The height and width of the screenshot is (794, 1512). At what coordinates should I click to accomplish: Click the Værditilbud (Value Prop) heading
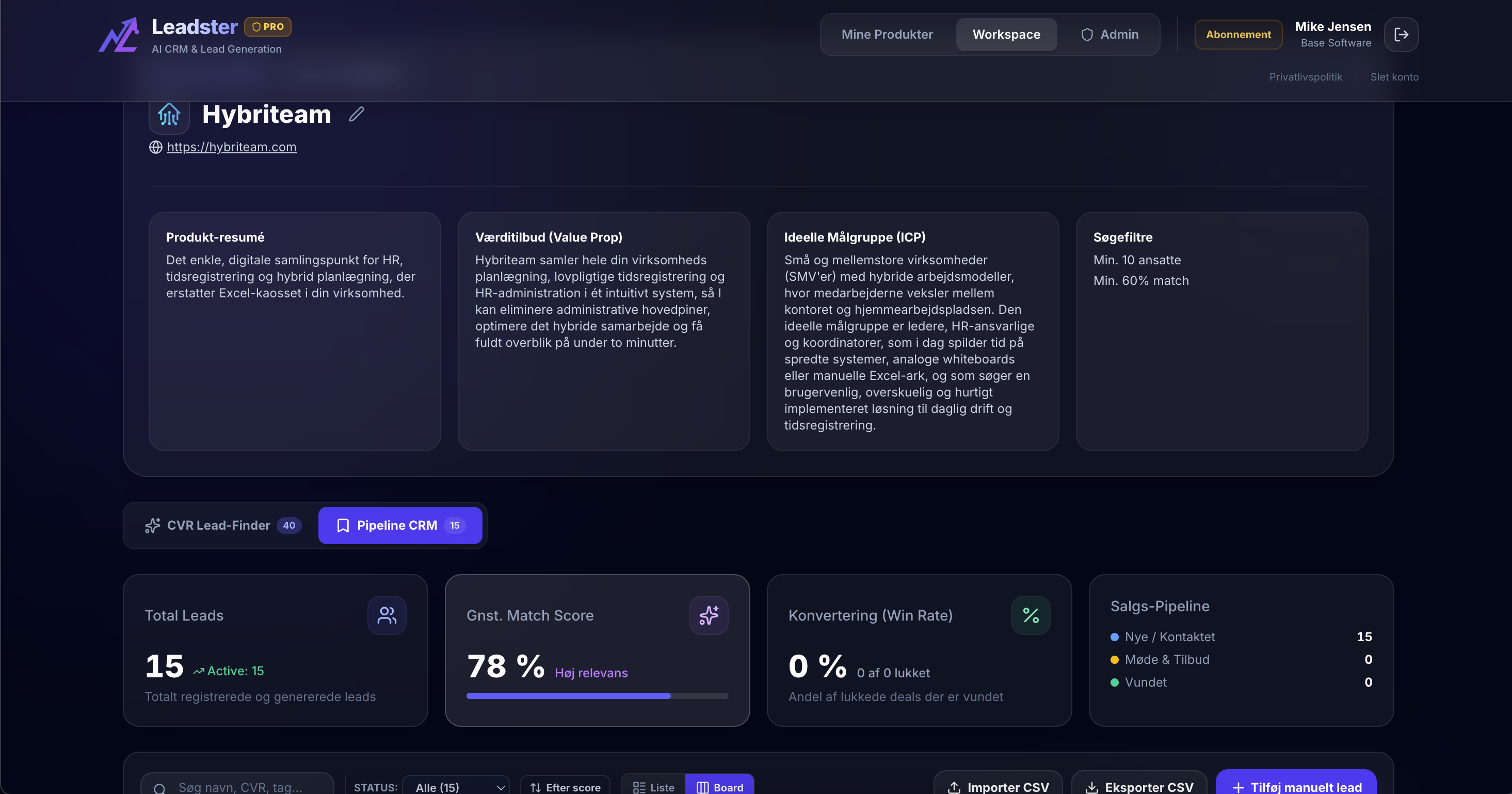[x=549, y=237]
